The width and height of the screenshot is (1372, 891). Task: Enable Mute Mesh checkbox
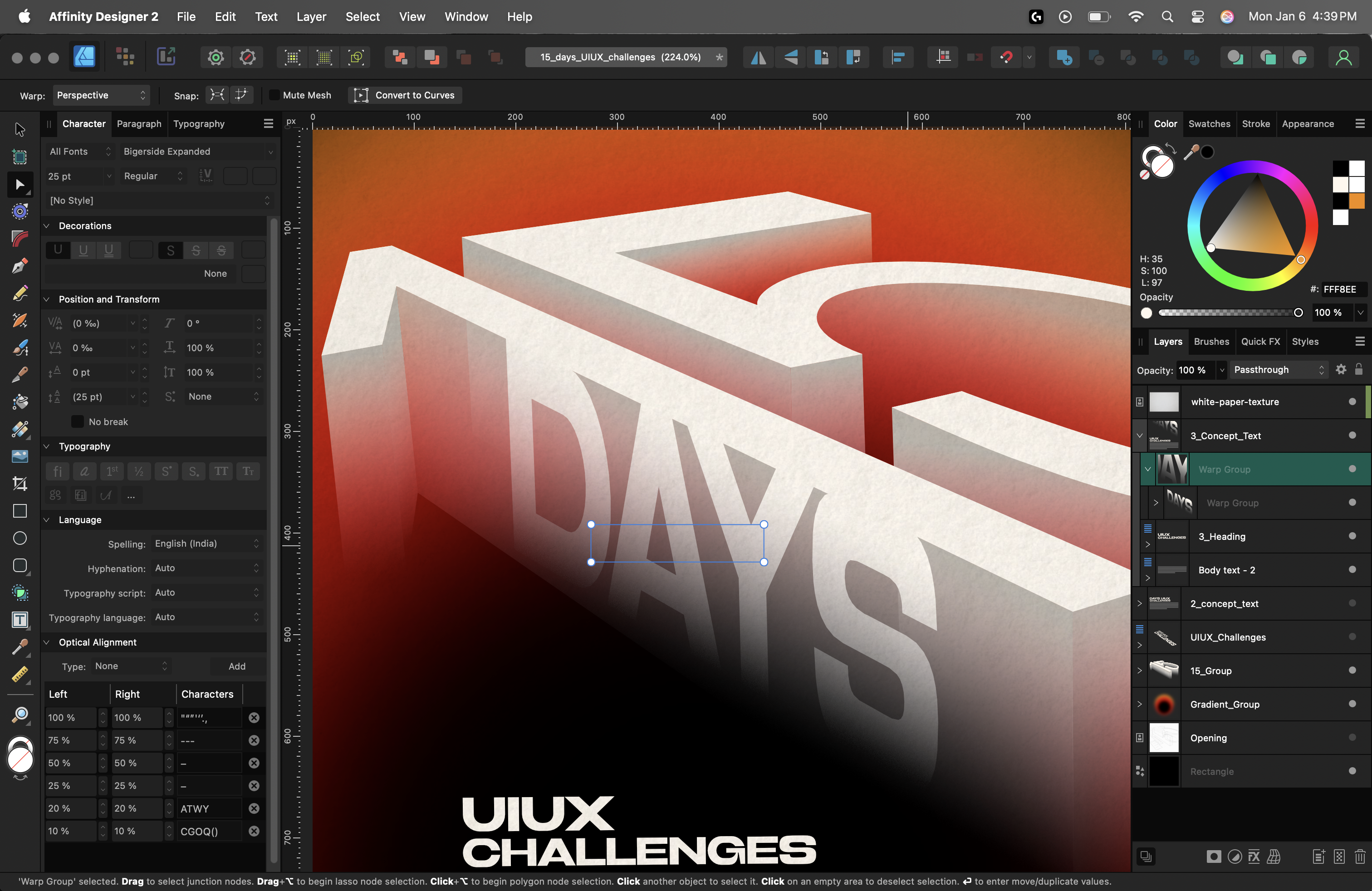pyautogui.click(x=274, y=95)
